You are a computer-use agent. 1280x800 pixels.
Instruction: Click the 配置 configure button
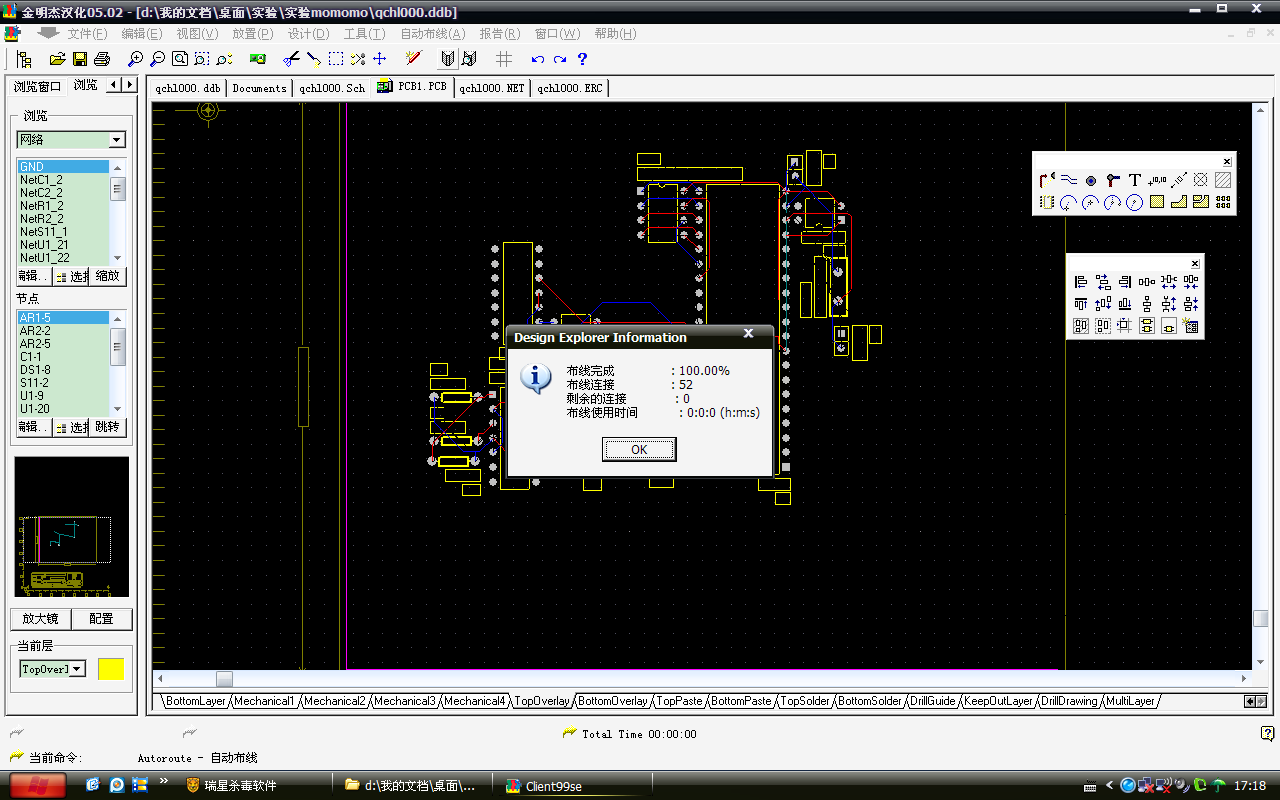click(x=101, y=619)
